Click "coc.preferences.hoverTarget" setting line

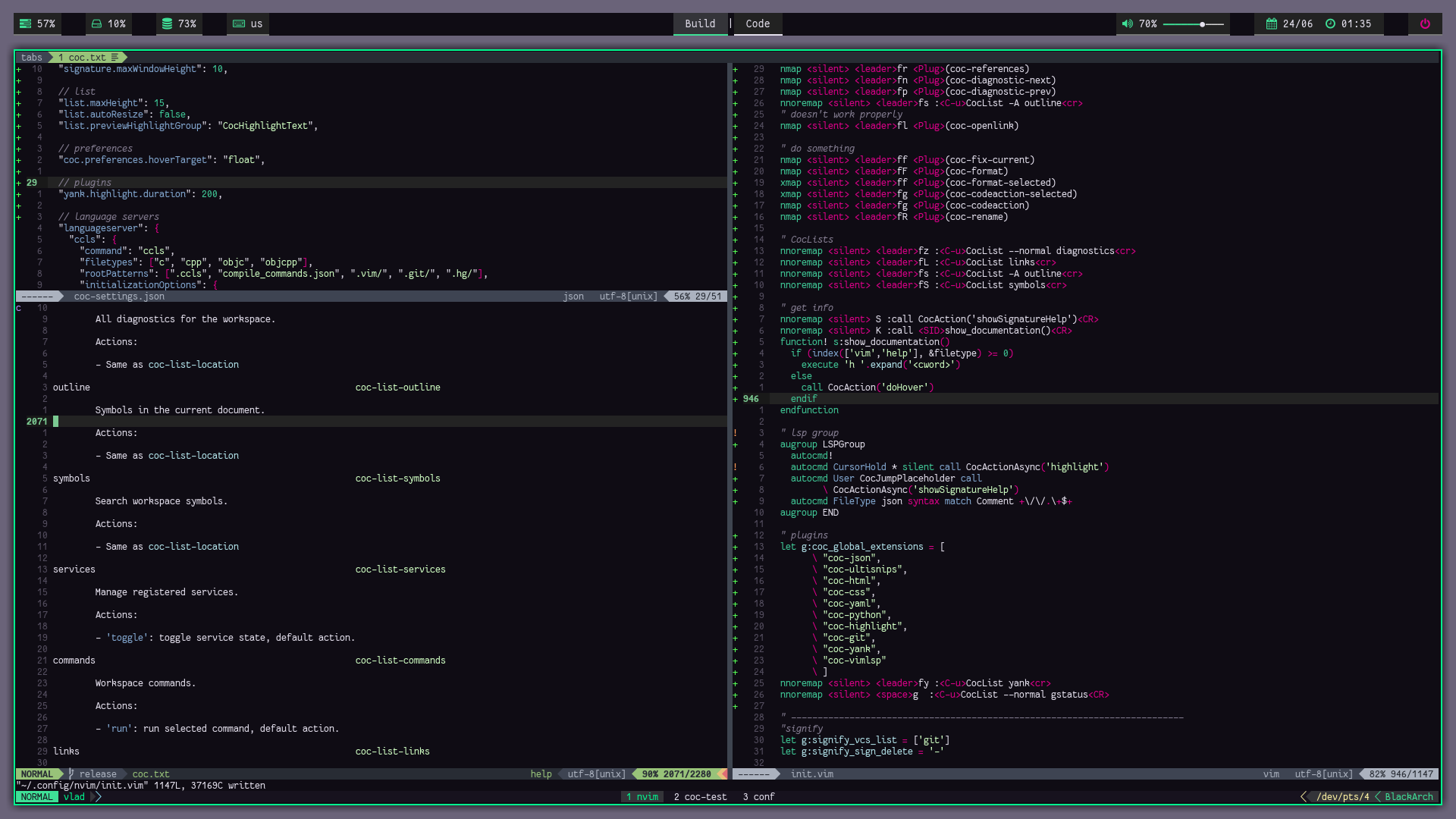coord(162,160)
